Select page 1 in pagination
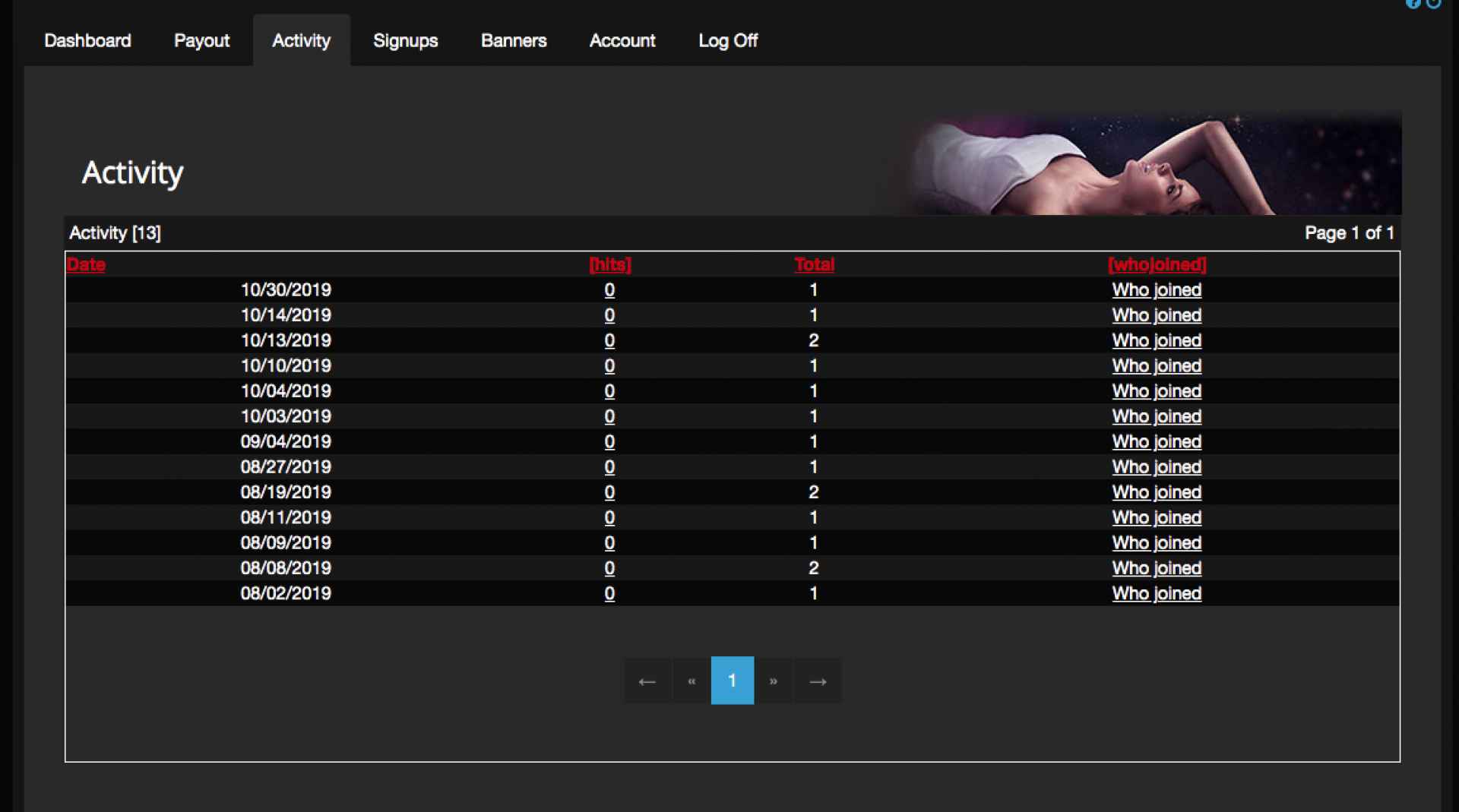This screenshot has height=812, width=1459. coord(733,681)
